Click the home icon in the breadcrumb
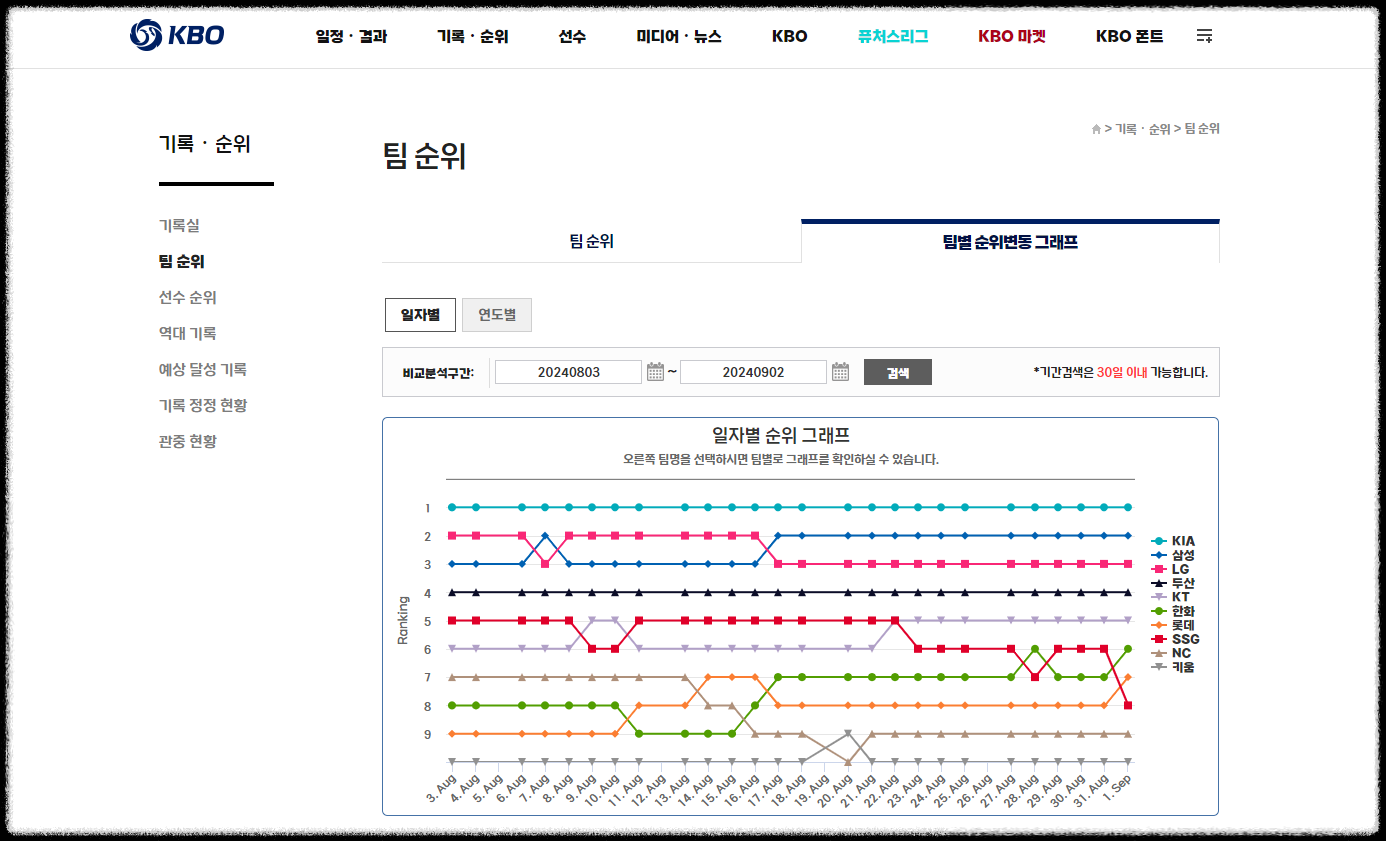This screenshot has width=1386, height=841. [x=1096, y=129]
